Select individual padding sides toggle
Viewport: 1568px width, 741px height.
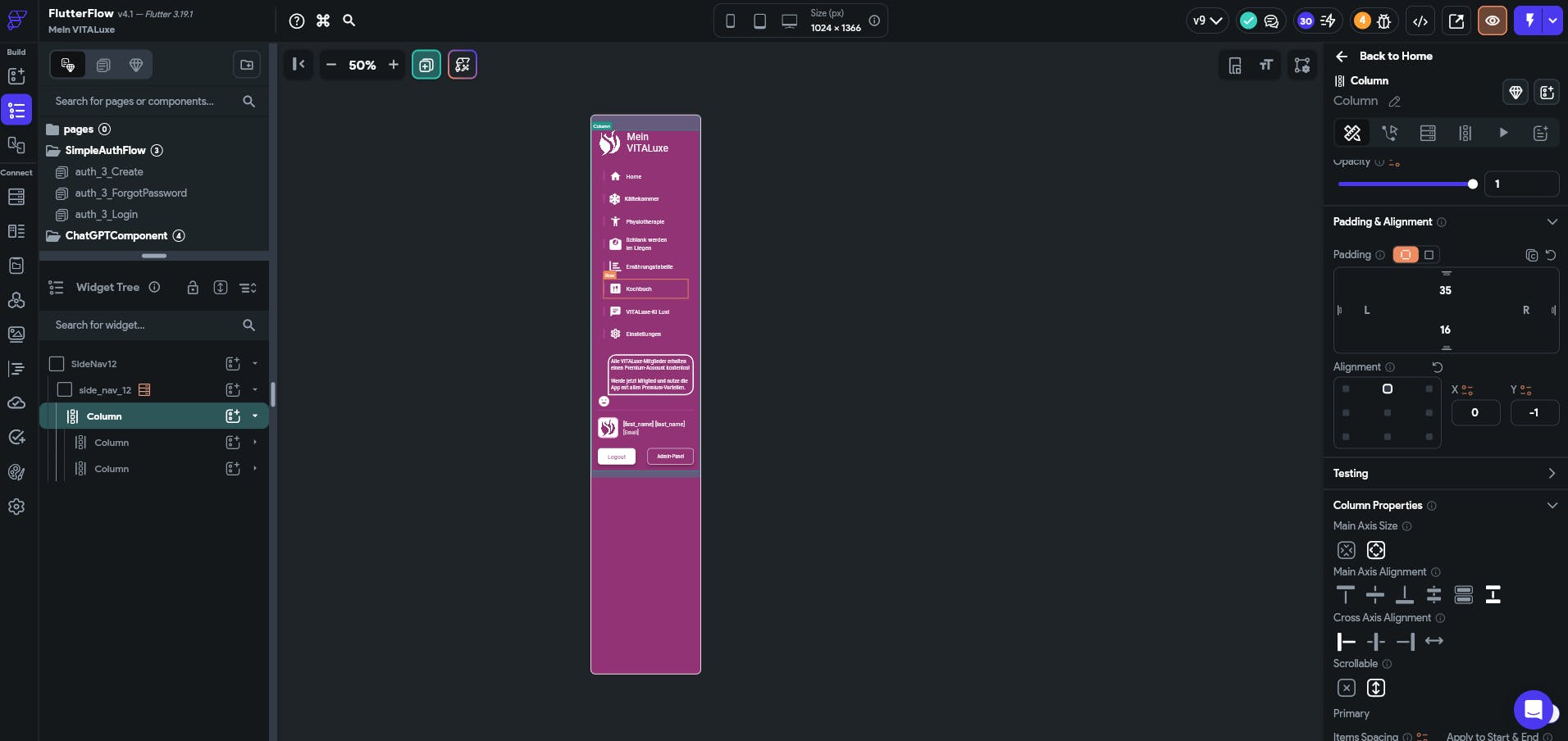tap(1429, 255)
